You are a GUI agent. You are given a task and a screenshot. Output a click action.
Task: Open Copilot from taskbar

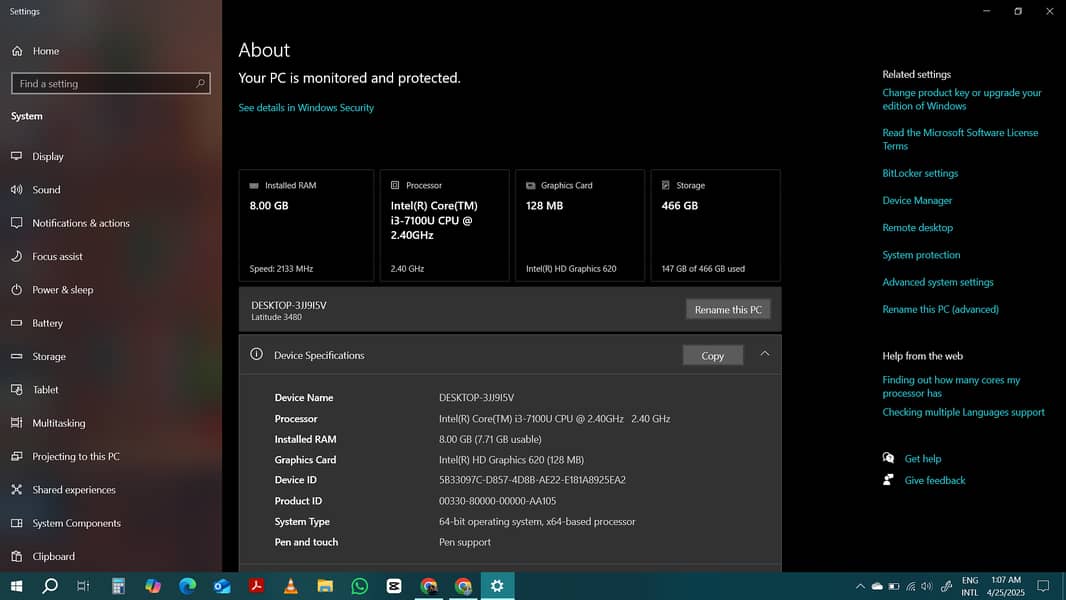coord(153,586)
